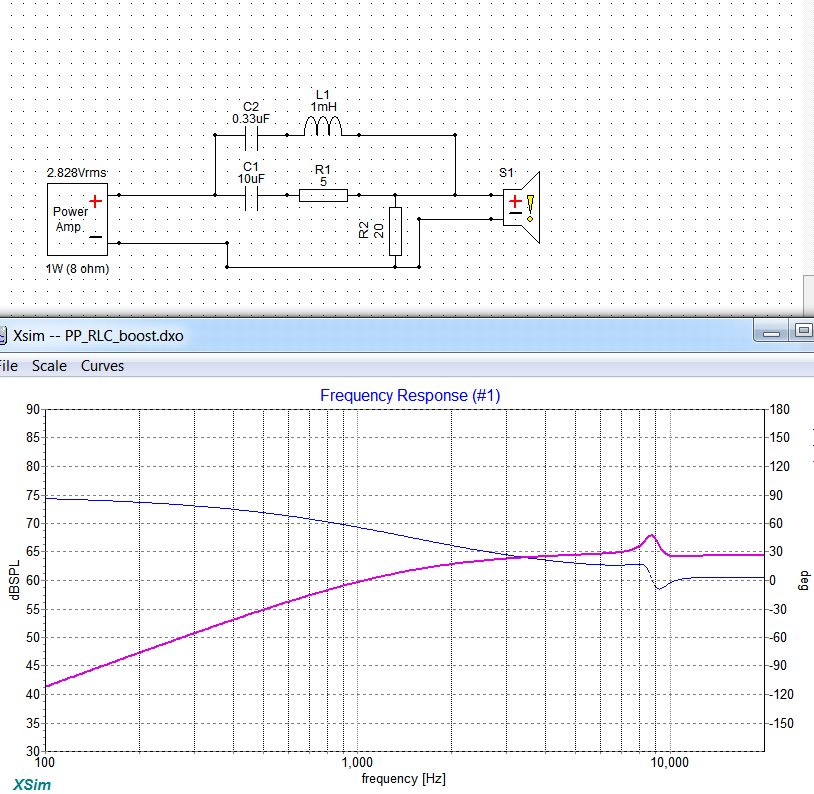Click the deg phase axis label
This screenshot has height=794, width=814.
click(x=804, y=580)
